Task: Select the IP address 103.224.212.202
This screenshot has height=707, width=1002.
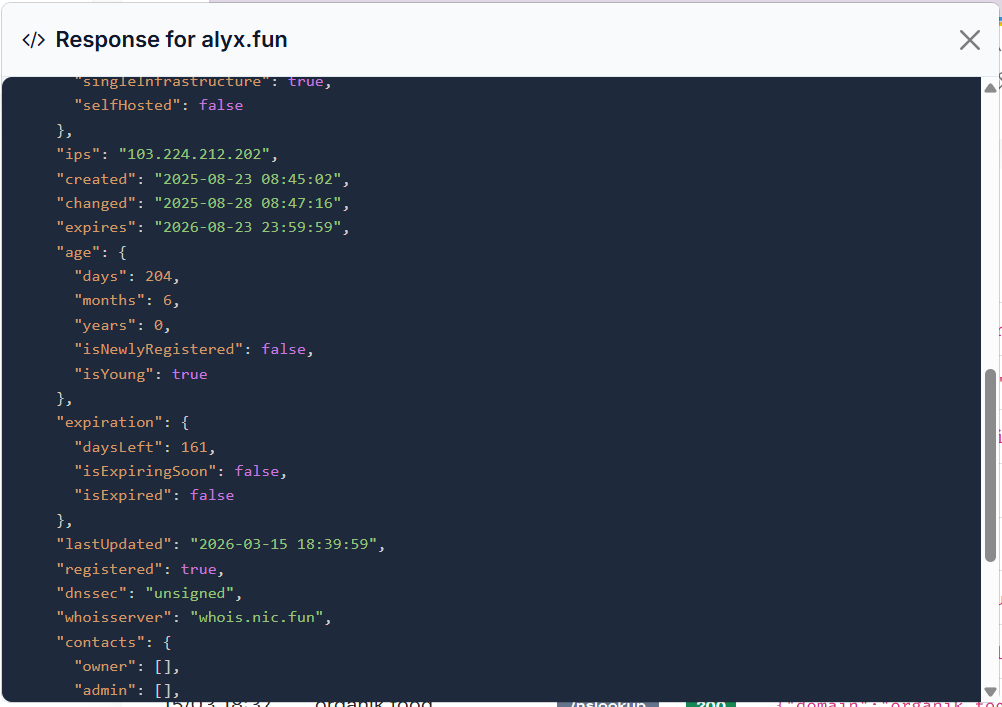Action: pyautogui.click(x=196, y=153)
